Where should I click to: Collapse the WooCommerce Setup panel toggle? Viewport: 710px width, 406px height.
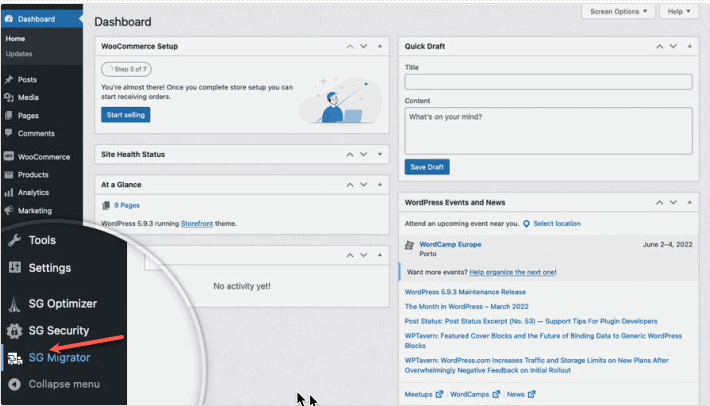tap(380, 46)
